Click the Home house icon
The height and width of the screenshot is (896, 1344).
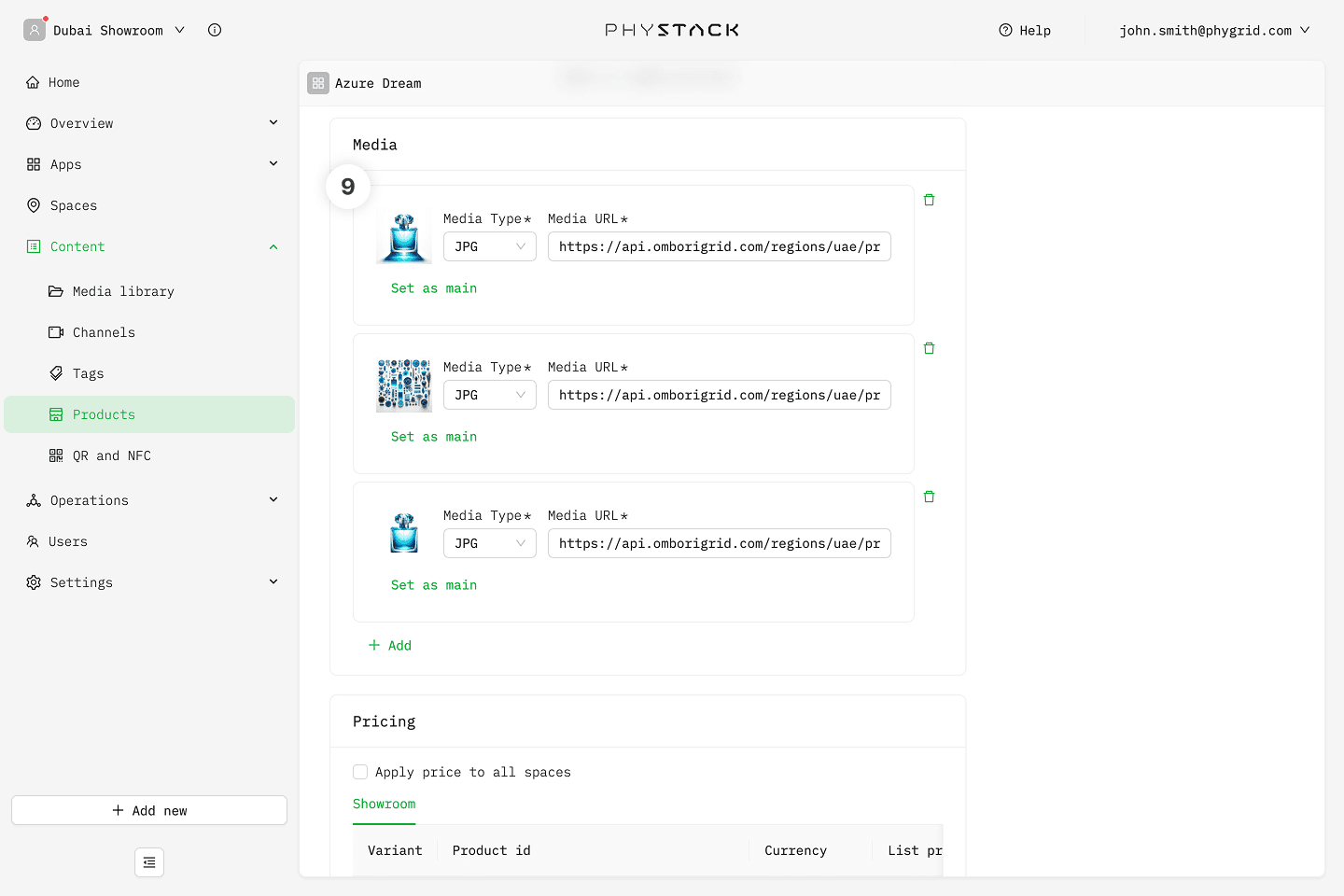[x=33, y=82]
